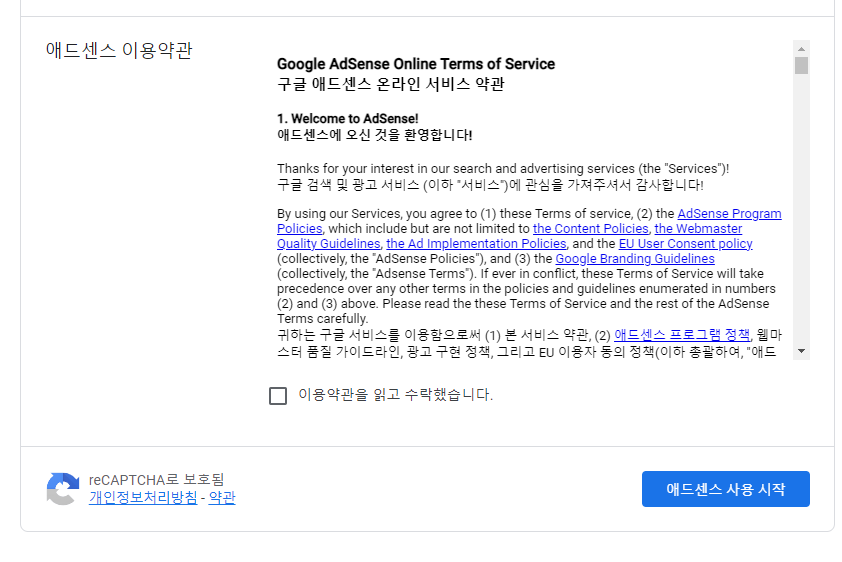This screenshot has height=562, width=842.
Task: Open the AdSense Program Policies link
Action: 729,214
